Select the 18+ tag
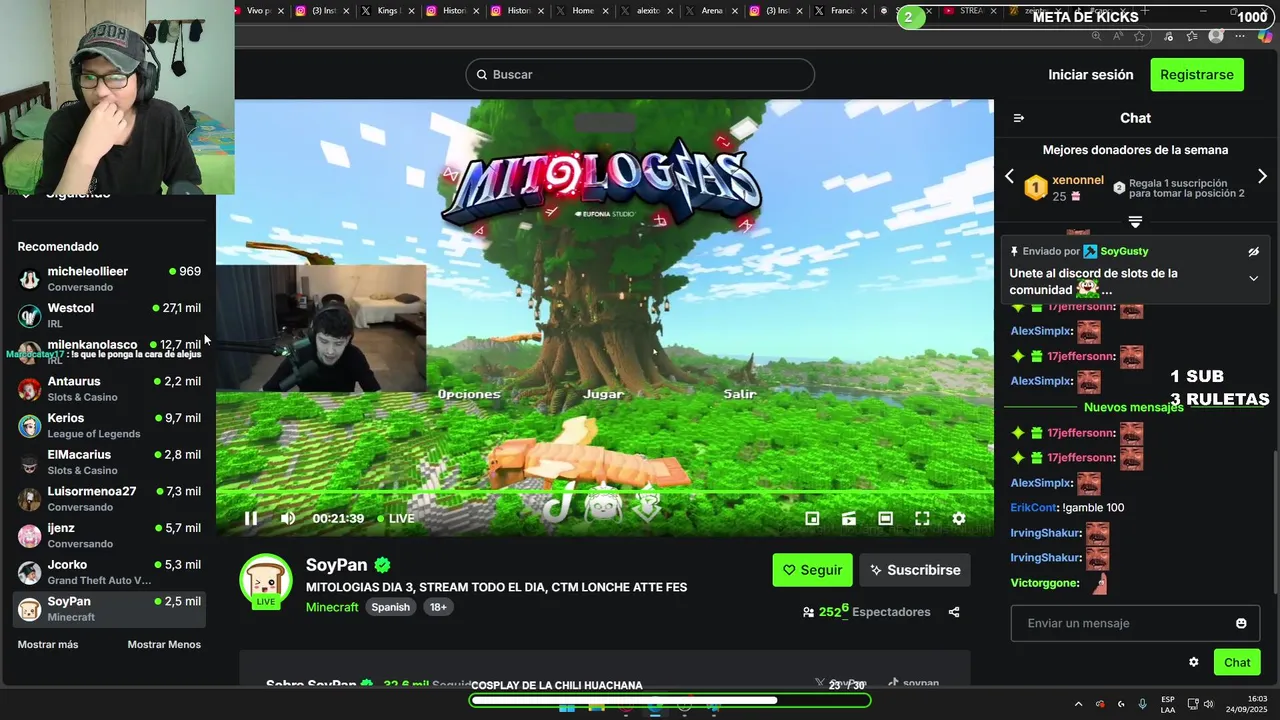 [x=438, y=607]
